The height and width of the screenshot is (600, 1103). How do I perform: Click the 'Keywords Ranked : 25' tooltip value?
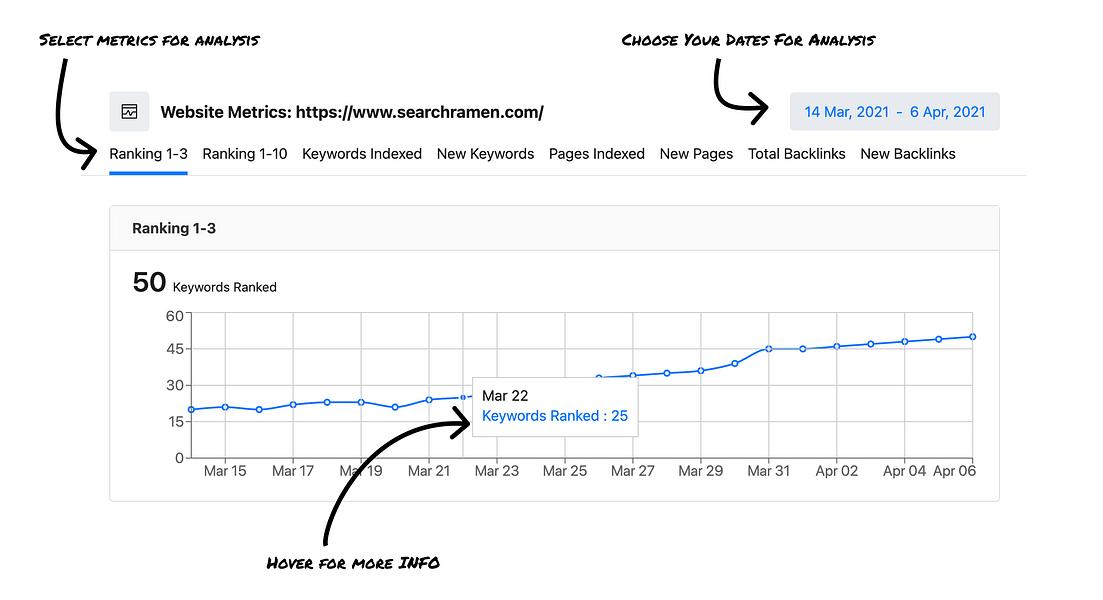555,416
